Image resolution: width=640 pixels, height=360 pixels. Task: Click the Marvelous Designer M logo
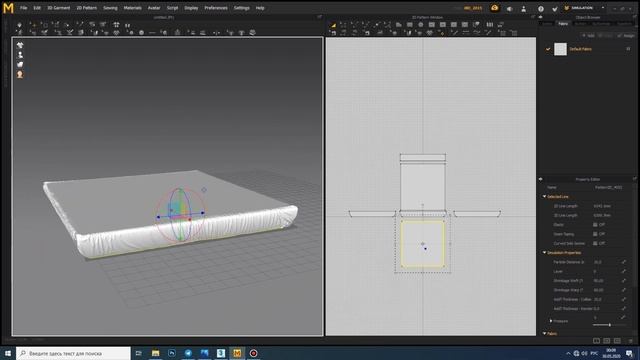(x=8, y=8)
